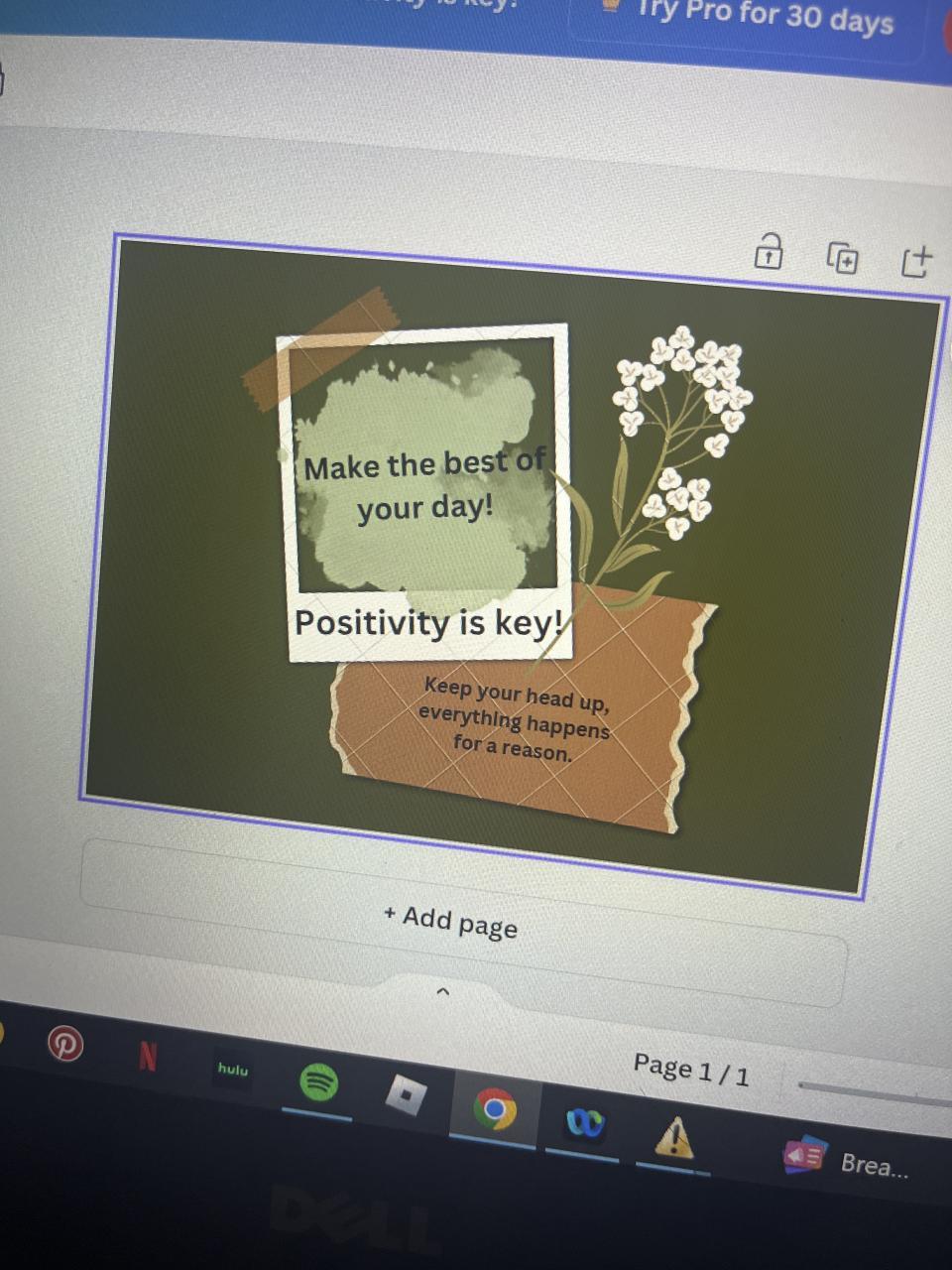This screenshot has width=952, height=1270.
Task: Select the 'Make the best of your day!' text
Action: click(424, 485)
